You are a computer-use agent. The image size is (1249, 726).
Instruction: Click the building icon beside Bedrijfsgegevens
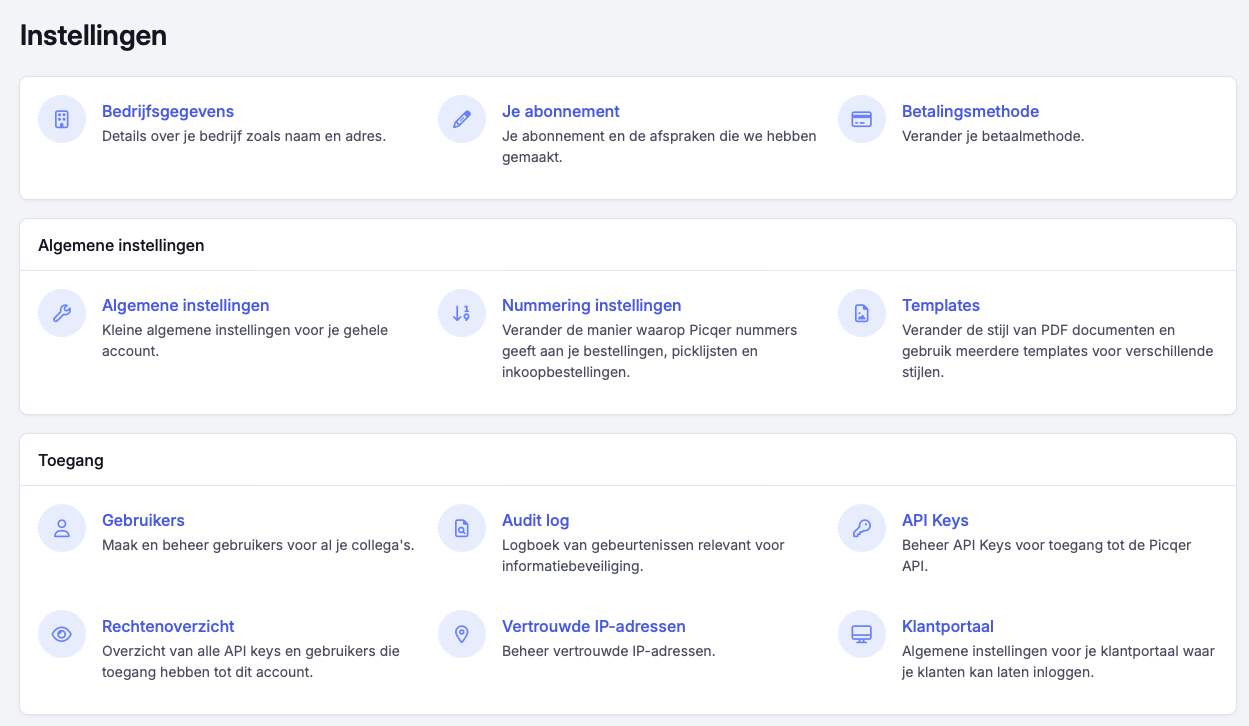tap(62, 119)
